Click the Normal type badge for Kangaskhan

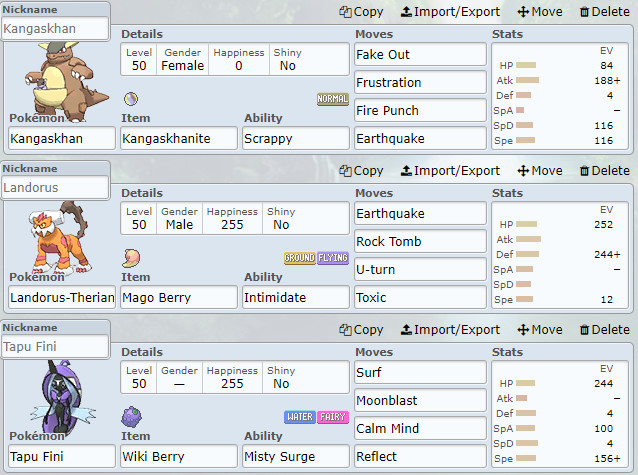pos(333,99)
